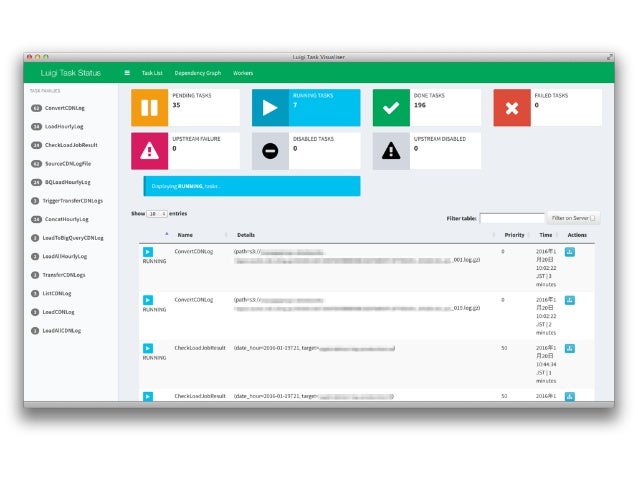Click the window fullscreen arrows icon
The height and width of the screenshot is (479, 638).
[x=609, y=57]
